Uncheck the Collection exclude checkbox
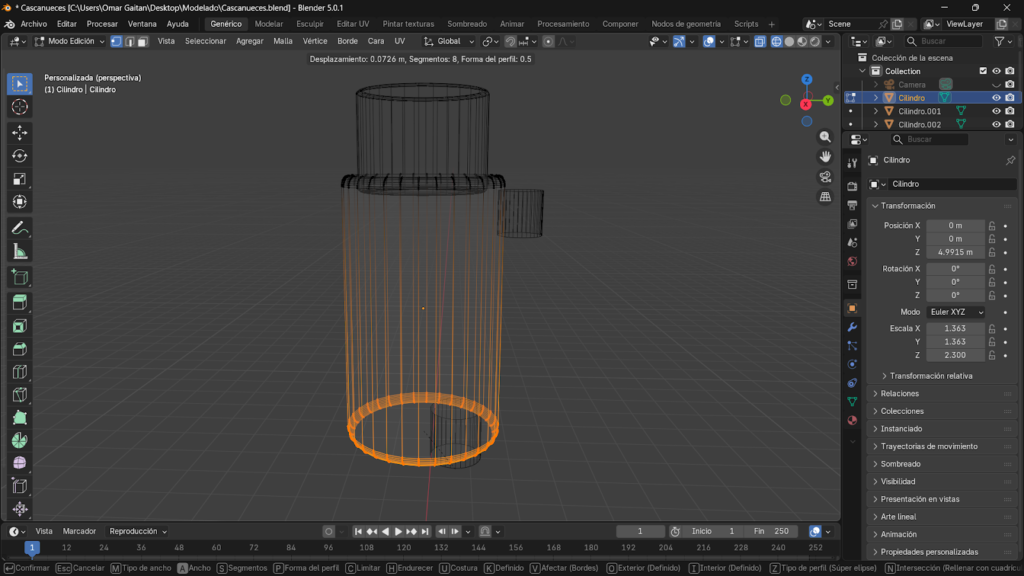The height and width of the screenshot is (576, 1024). [x=983, y=71]
